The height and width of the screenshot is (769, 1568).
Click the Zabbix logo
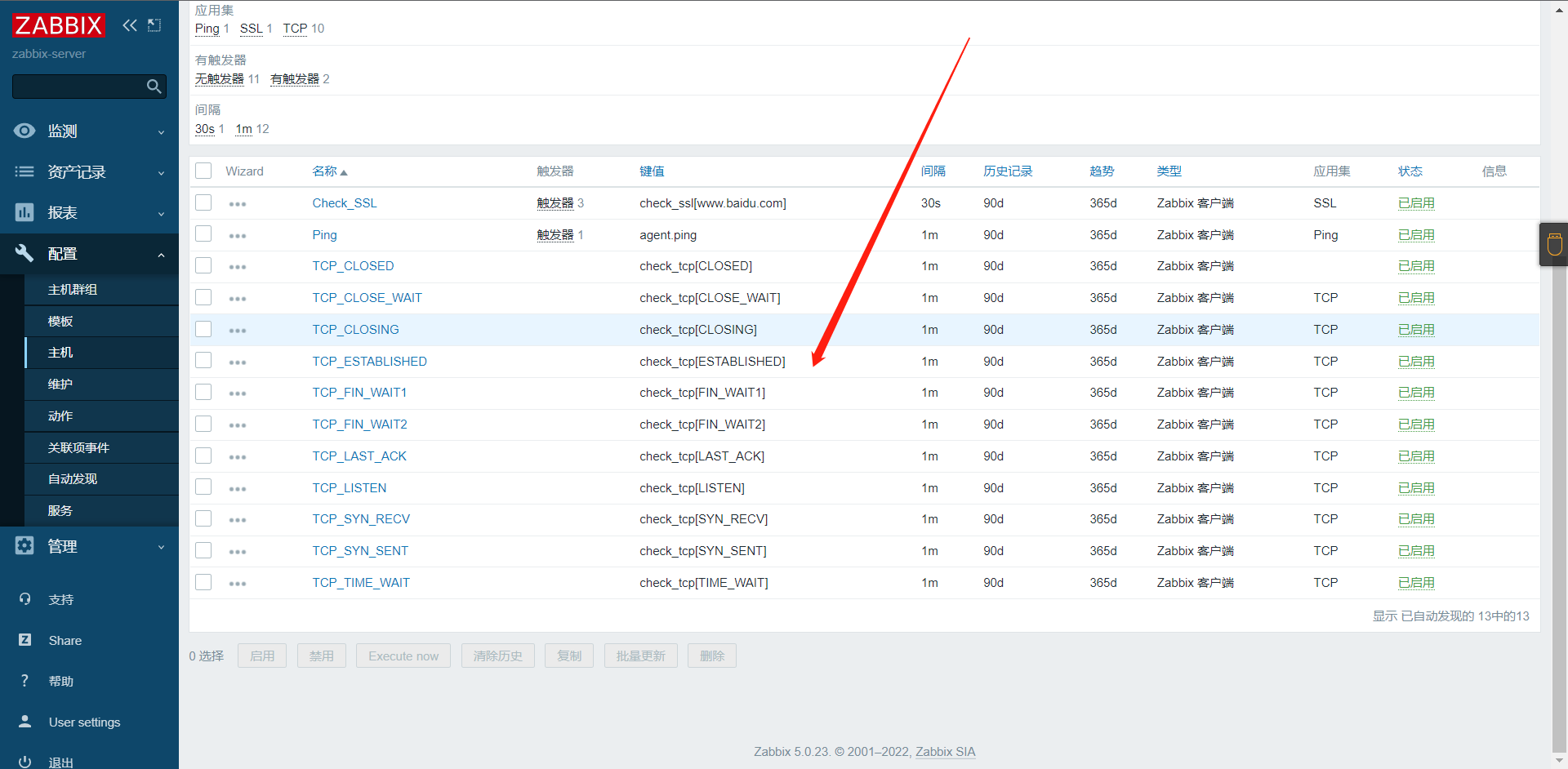point(59,25)
